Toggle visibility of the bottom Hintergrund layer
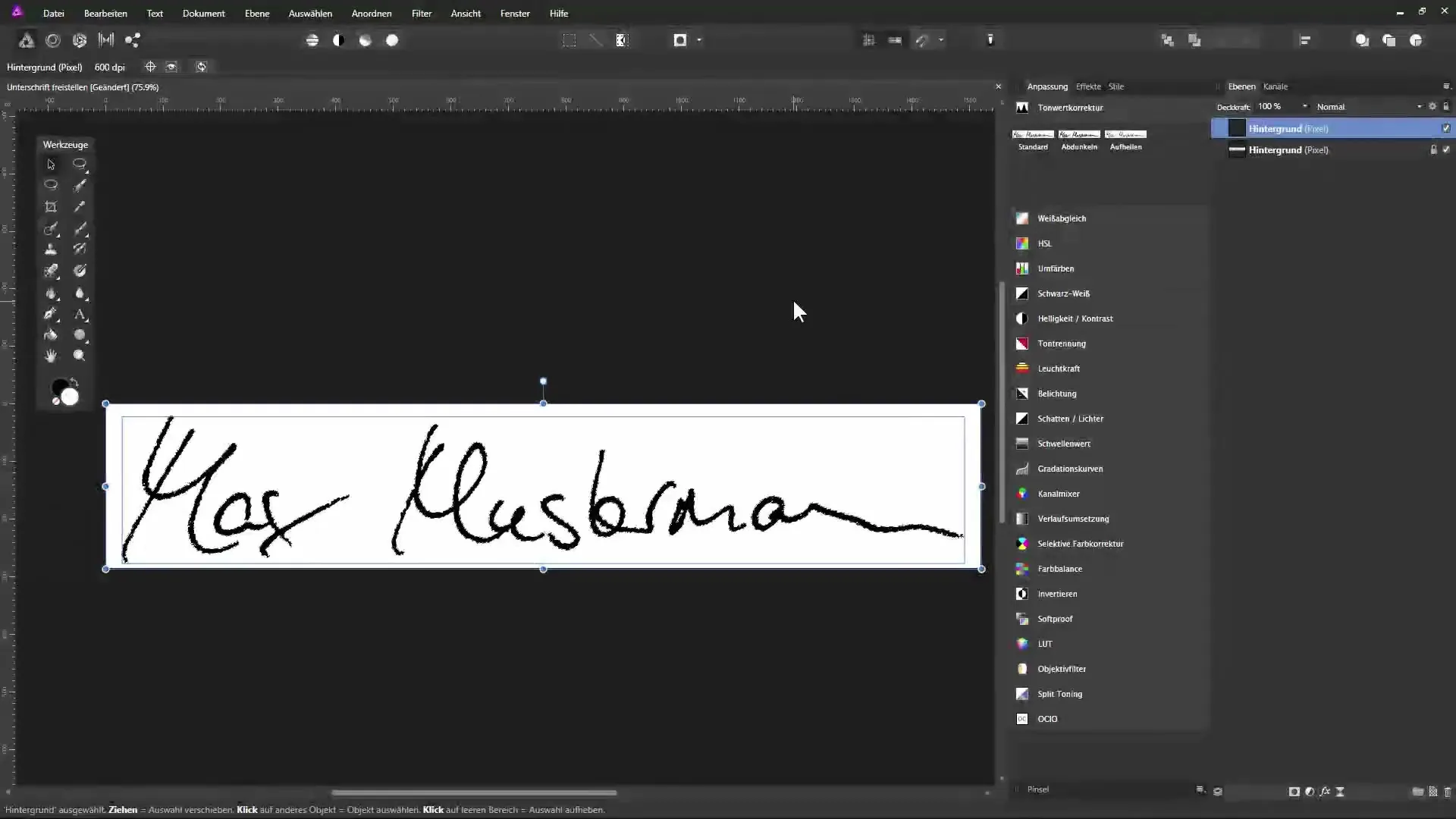This screenshot has width=1456, height=819. [1446, 150]
